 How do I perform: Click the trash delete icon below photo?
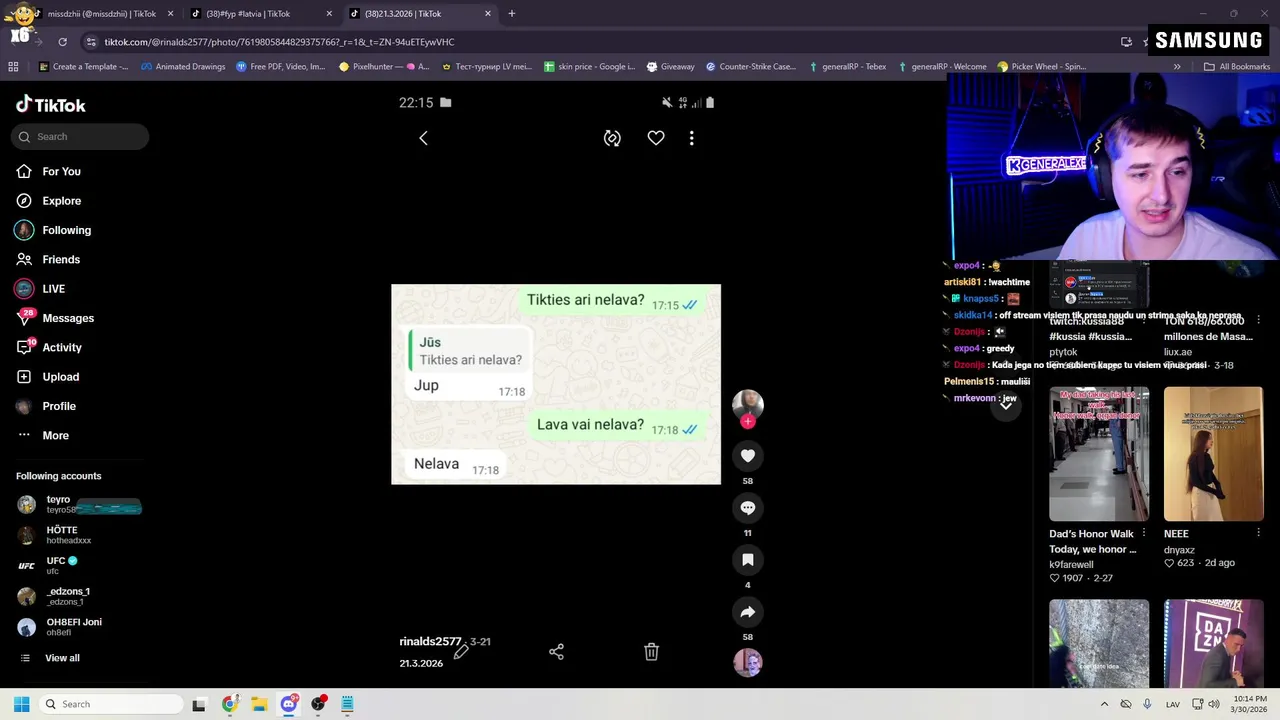tap(651, 652)
